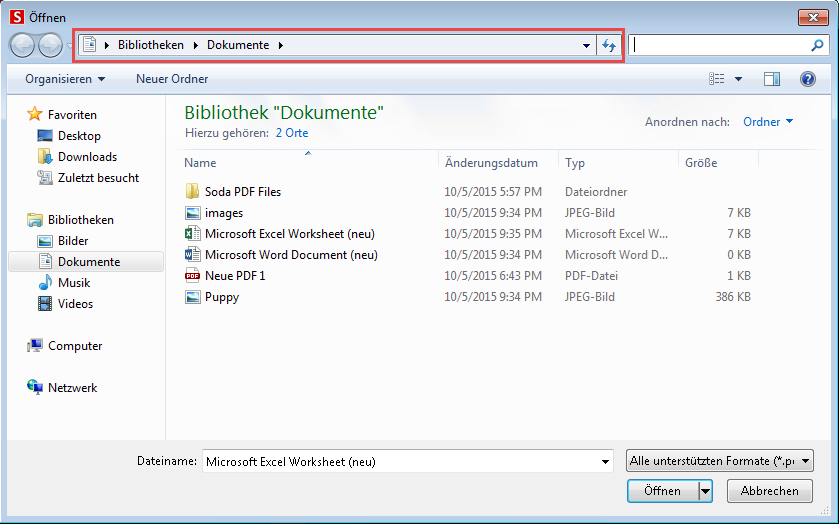The height and width of the screenshot is (524, 839).
Task: Open the Organisieren dropdown menu
Action: (65, 79)
